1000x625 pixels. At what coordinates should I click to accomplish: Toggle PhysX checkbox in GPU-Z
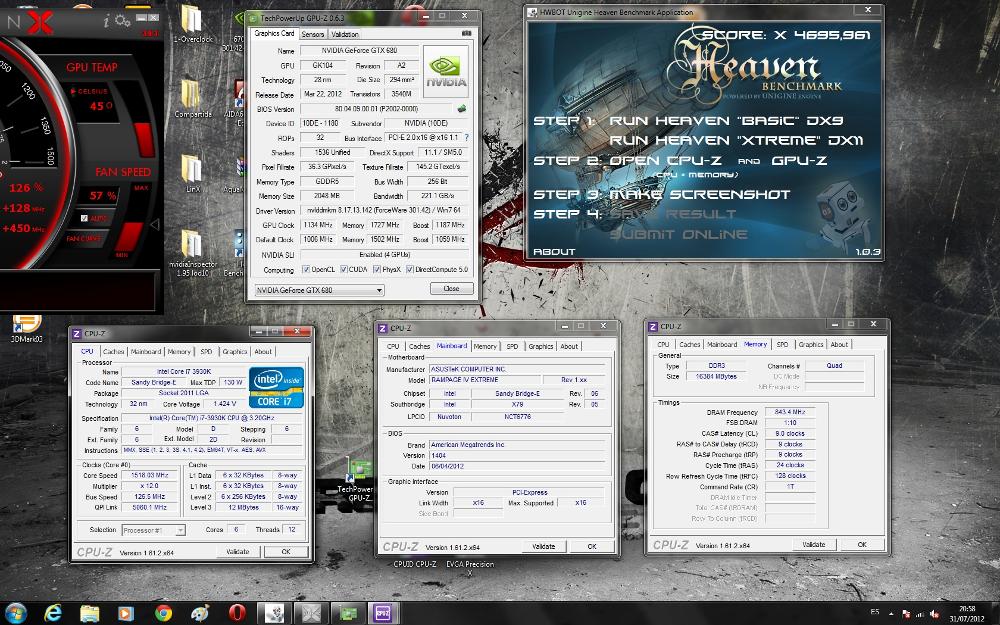coord(377,269)
